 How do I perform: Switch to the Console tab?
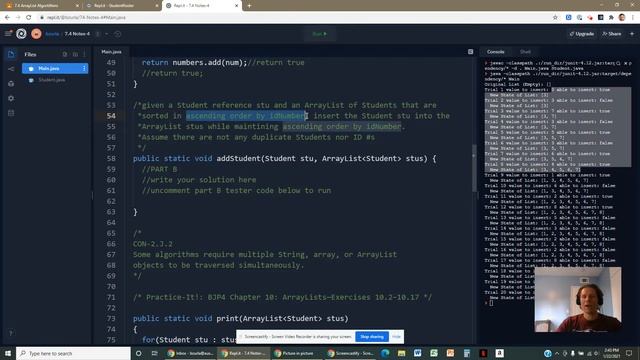[496, 52]
